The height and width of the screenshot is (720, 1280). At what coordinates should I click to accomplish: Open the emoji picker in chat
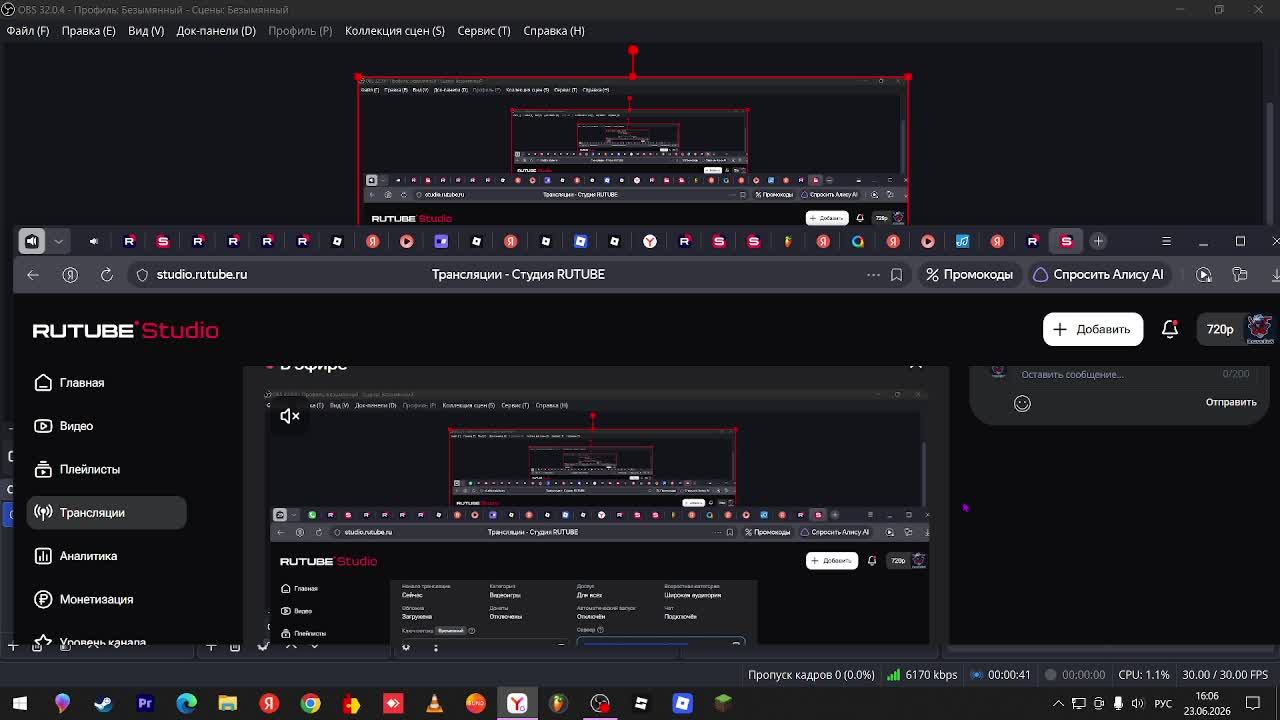tap(1022, 403)
